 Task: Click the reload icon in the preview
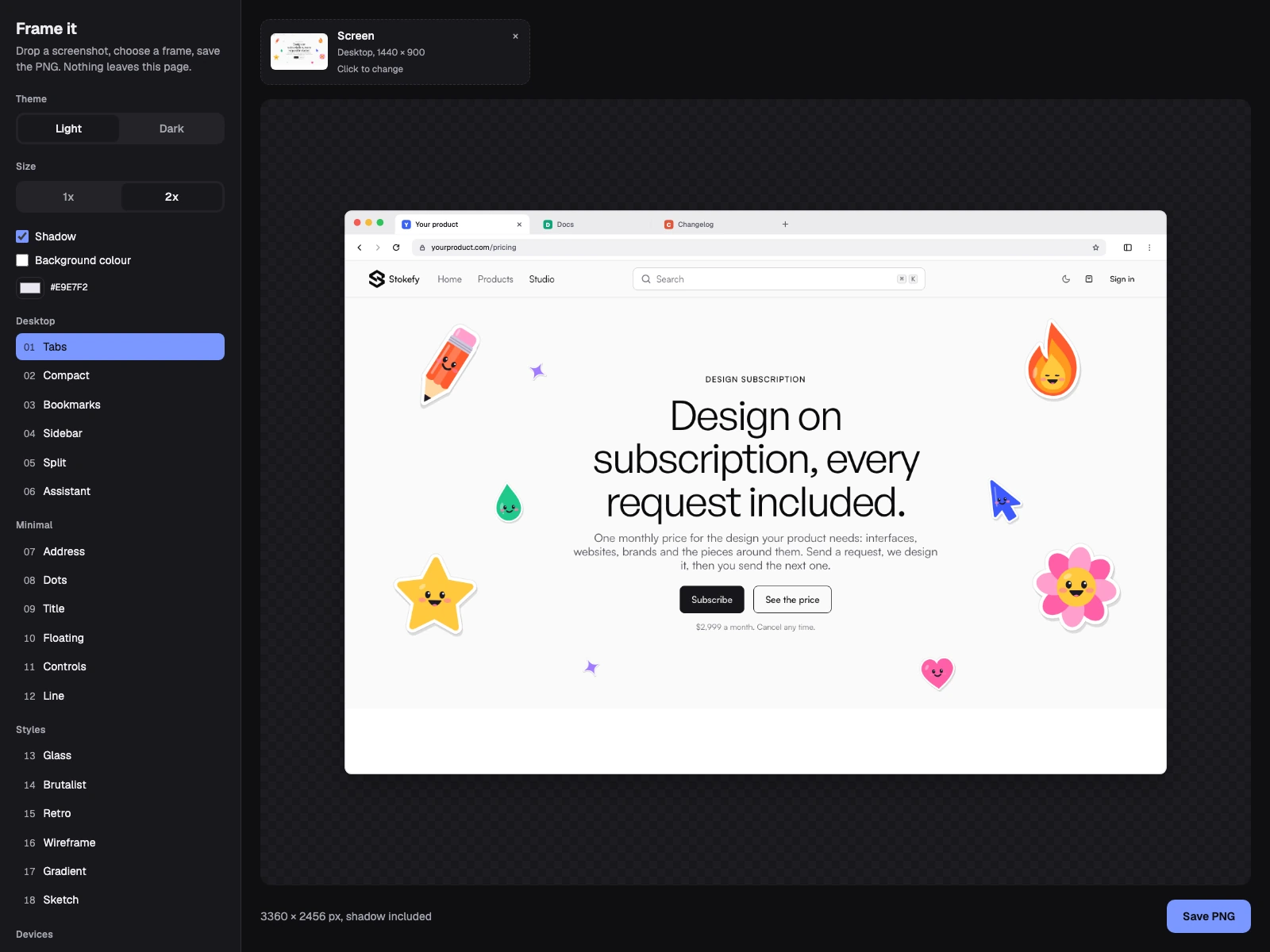point(396,248)
